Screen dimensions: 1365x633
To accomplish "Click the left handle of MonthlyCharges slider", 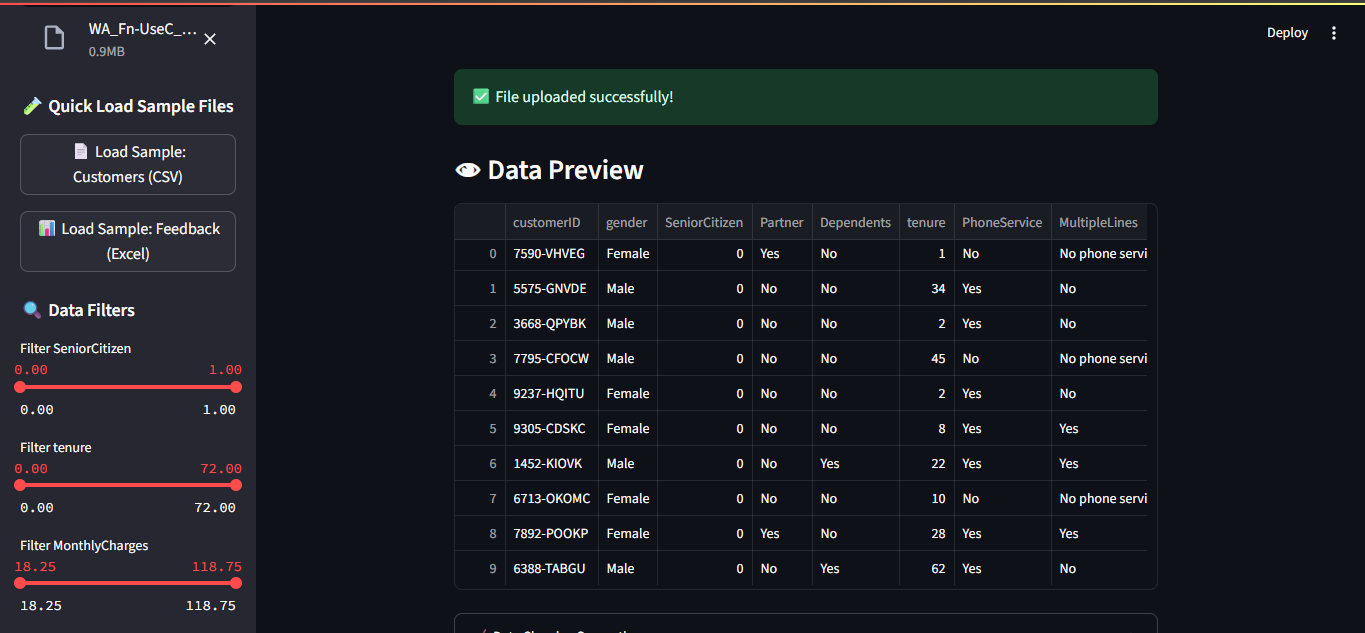I will 19,583.
